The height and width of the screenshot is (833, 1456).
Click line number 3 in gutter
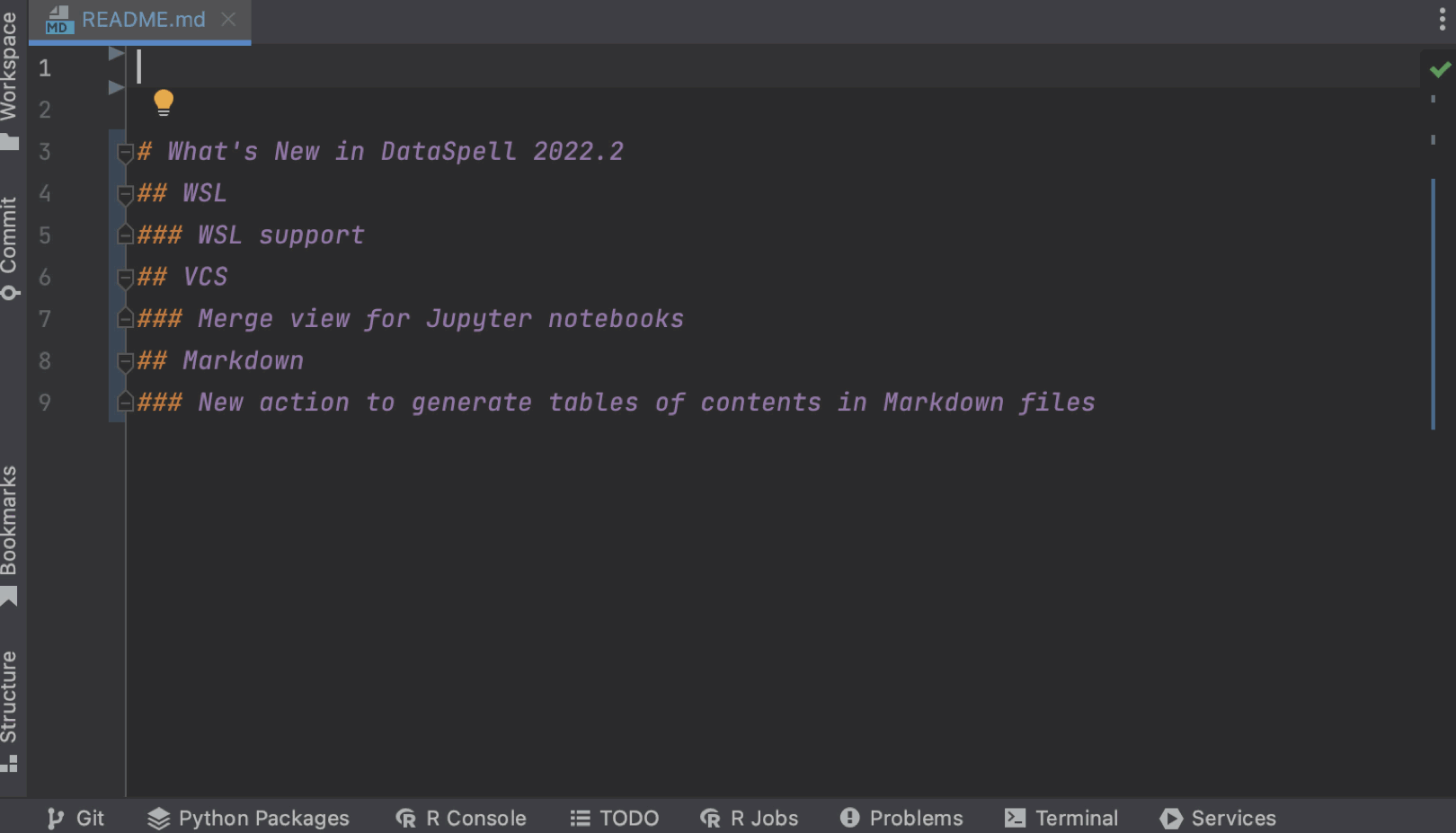pos(45,152)
